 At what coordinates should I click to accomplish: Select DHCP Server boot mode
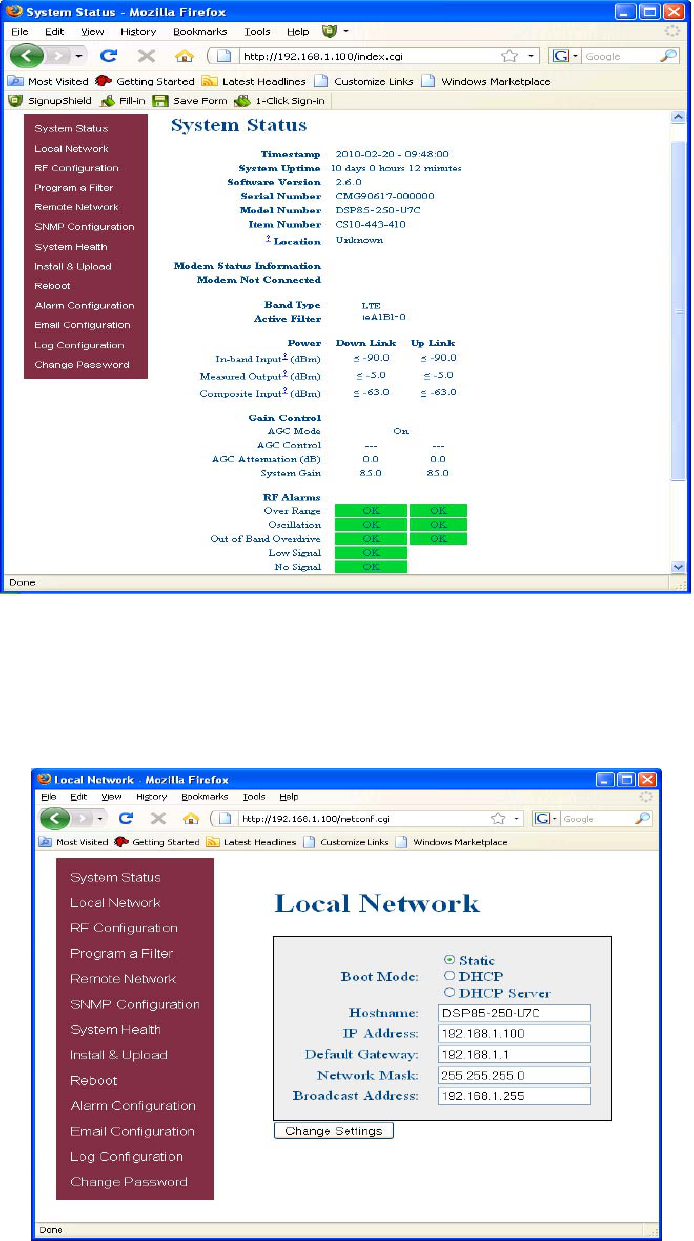449,993
